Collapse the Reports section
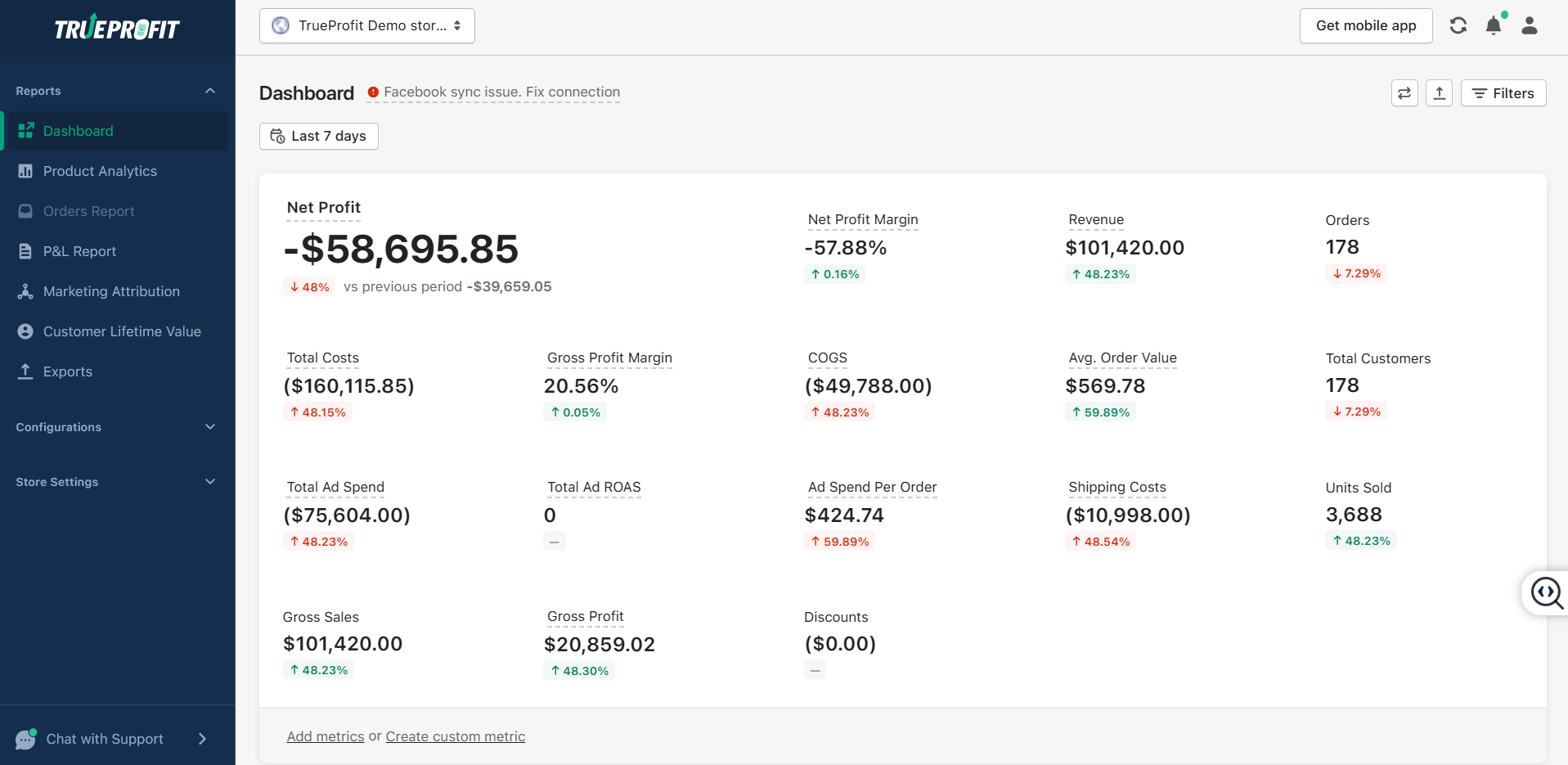 pos(210,91)
